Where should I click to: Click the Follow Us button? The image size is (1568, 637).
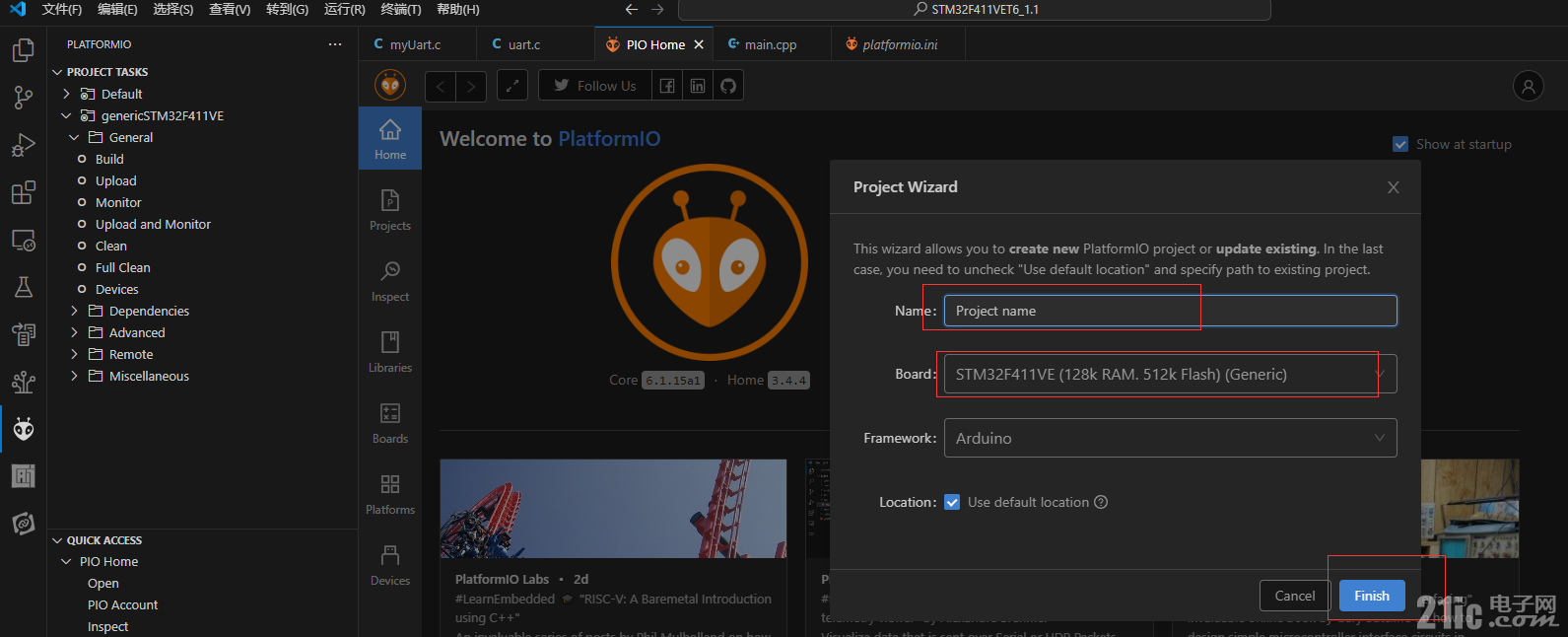pos(593,86)
